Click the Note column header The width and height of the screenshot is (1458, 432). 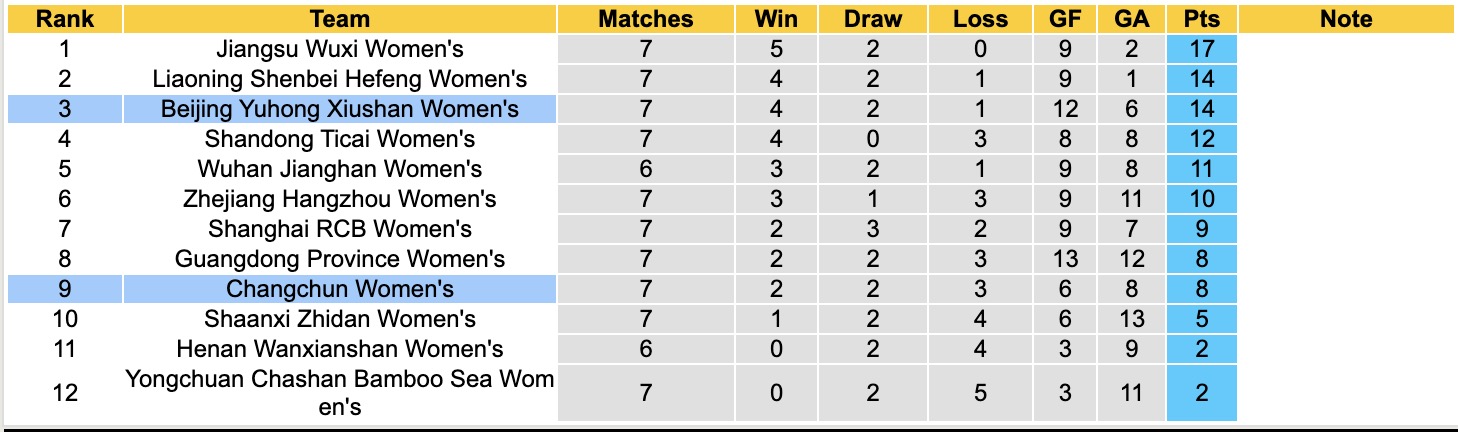tap(1346, 19)
